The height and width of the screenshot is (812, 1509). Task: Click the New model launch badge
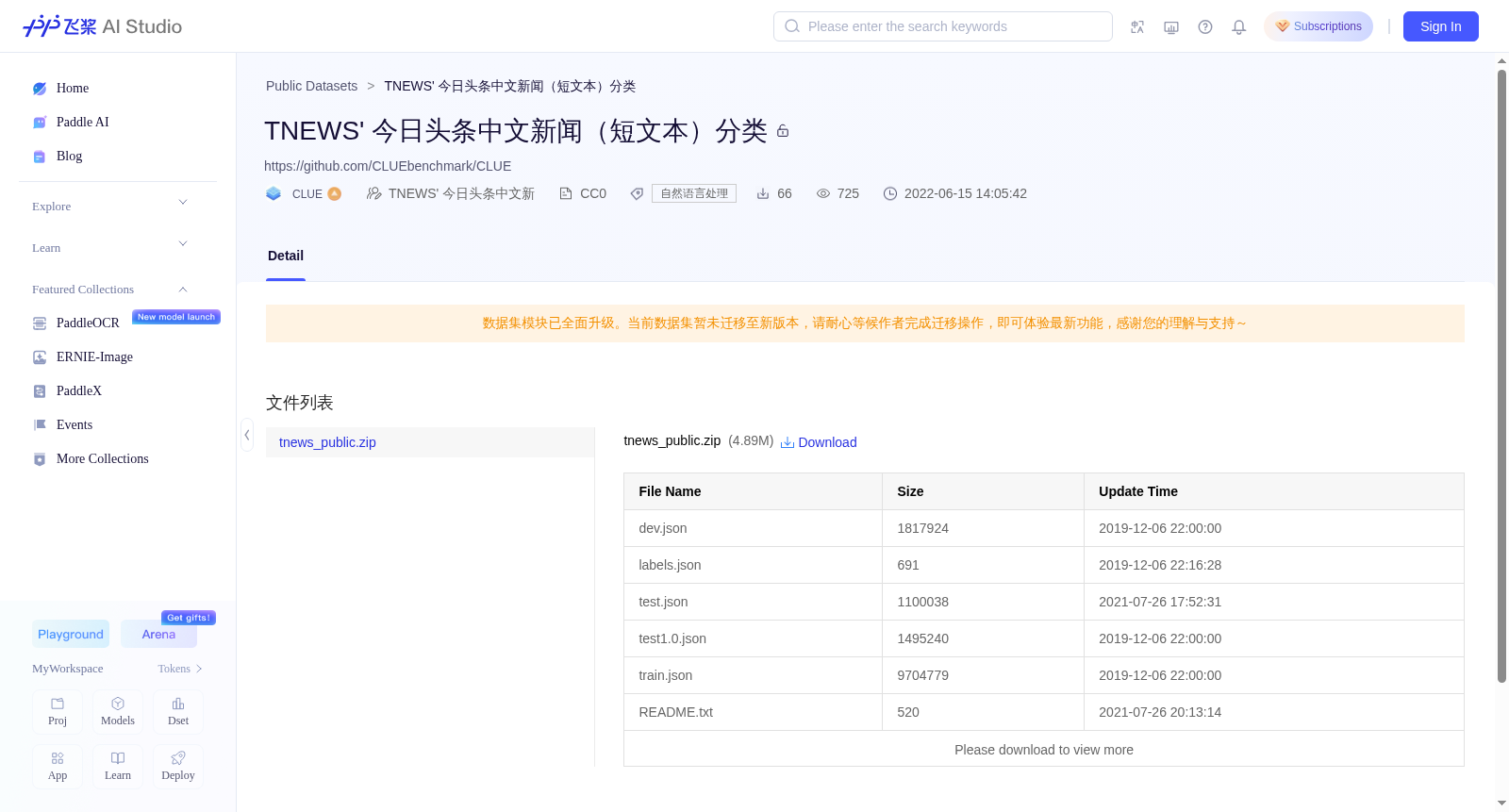(x=176, y=317)
